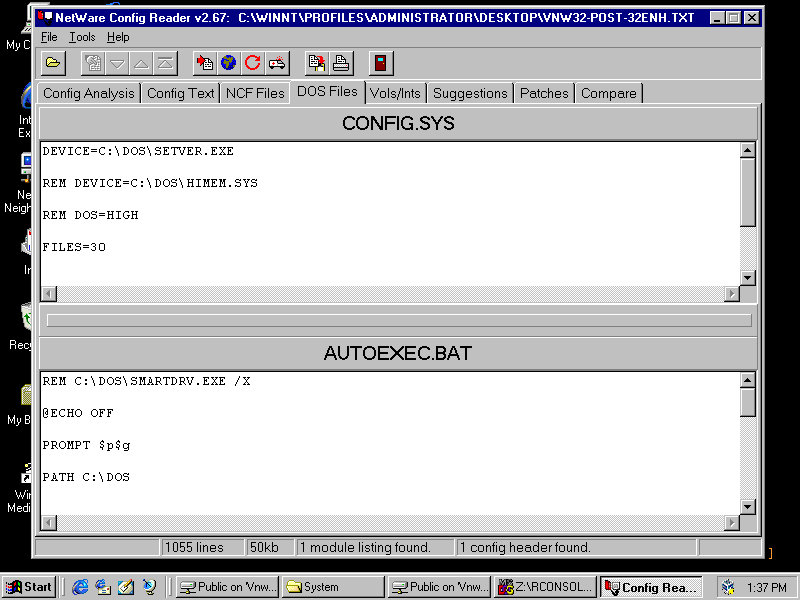Screen dimensions: 800x600
Task: Open the Compare tab
Action: point(609,93)
